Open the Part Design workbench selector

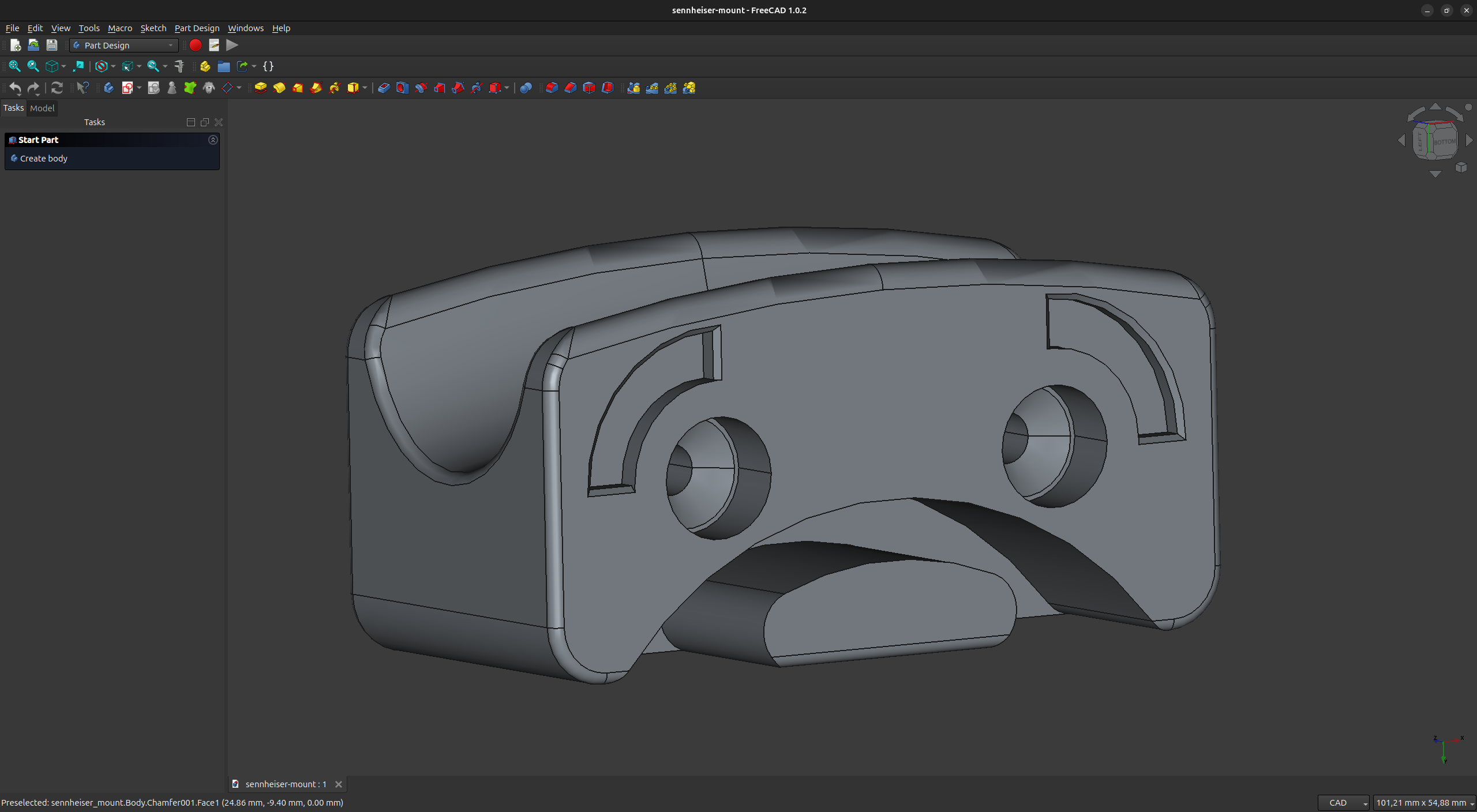tap(123, 45)
